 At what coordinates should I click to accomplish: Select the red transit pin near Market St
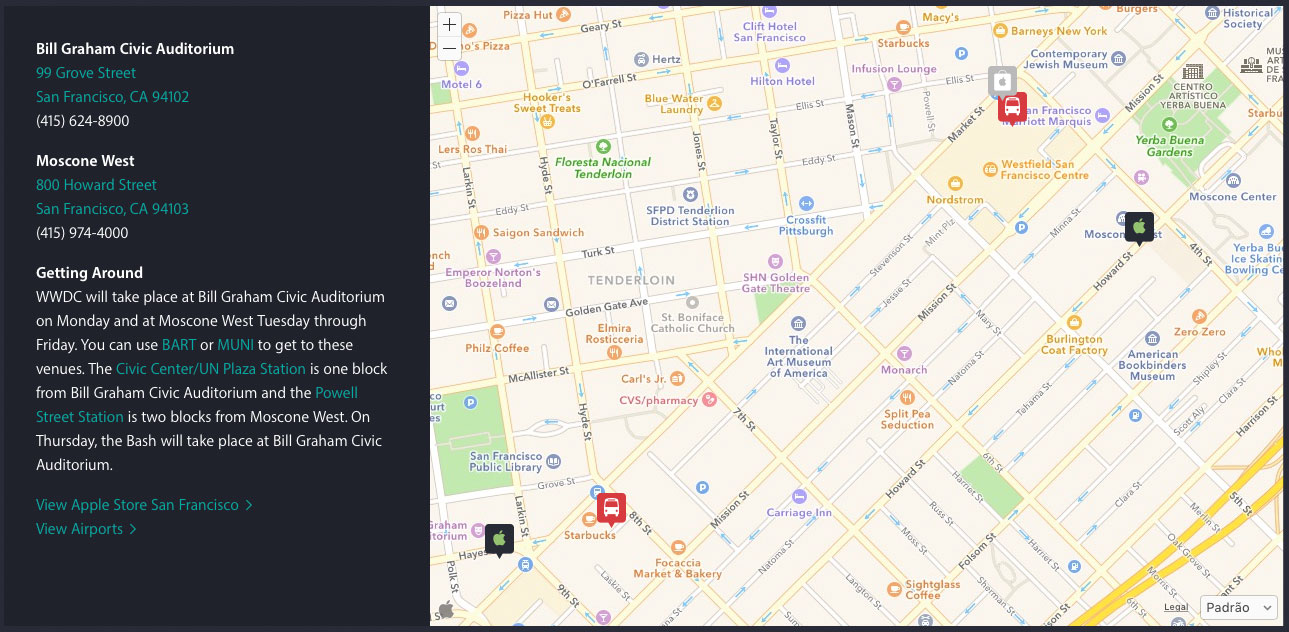tap(1012, 107)
